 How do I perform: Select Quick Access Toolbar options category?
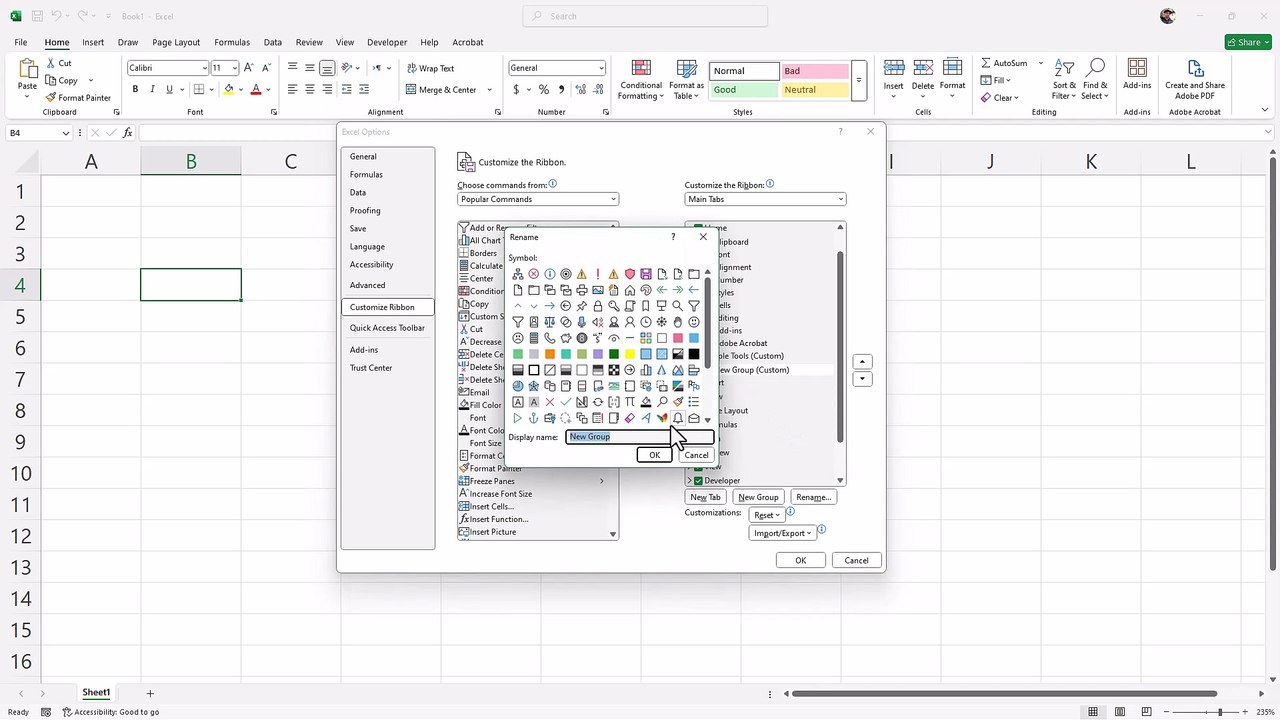387,328
